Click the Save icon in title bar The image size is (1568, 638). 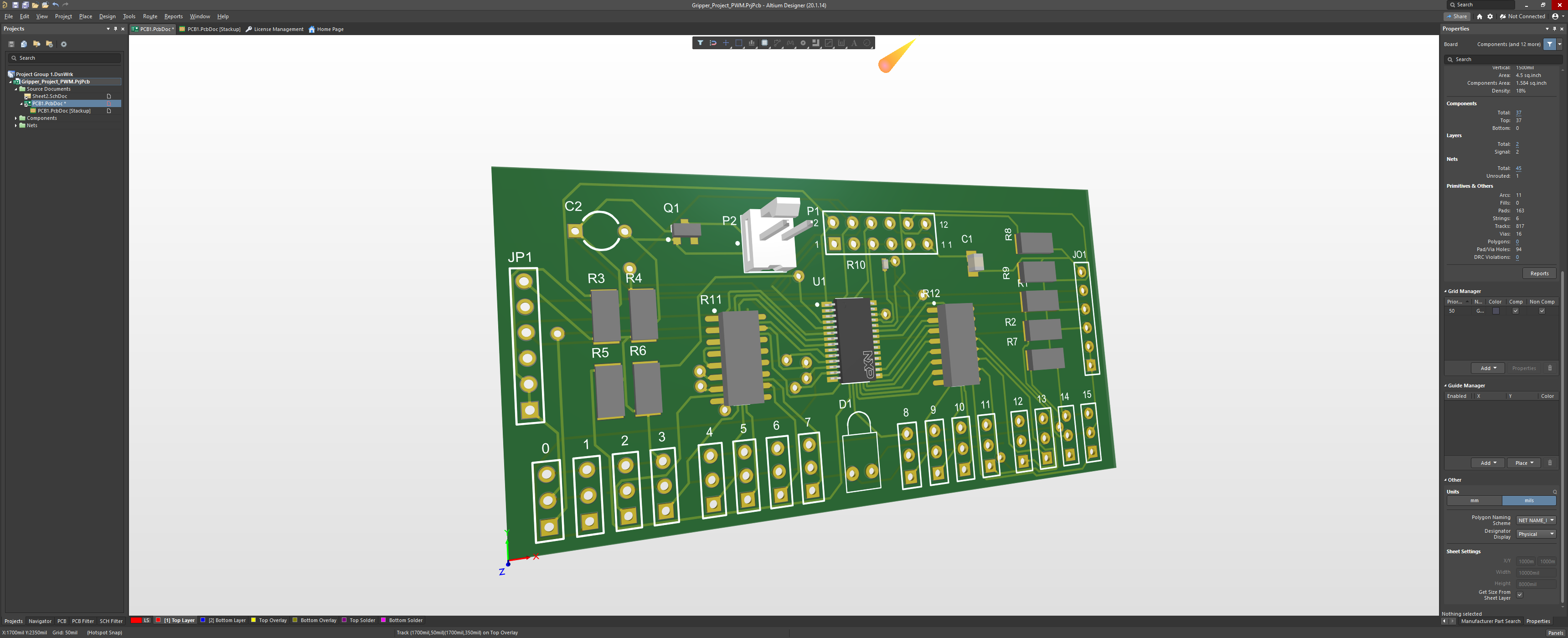(x=15, y=5)
